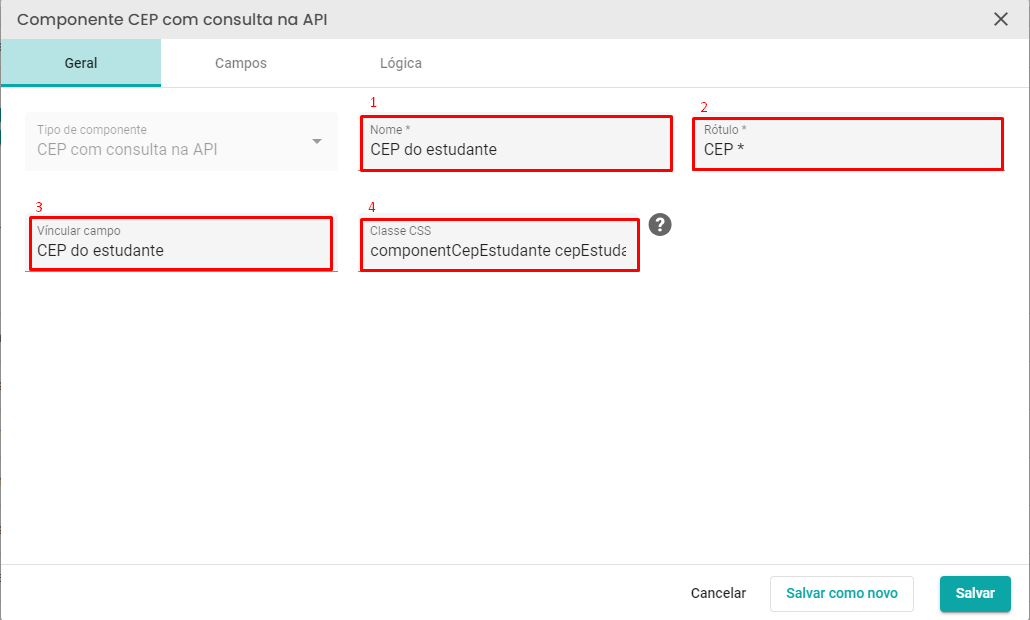The image size is (1030, 620).
Task: Click the dialog title 'Componente CEP com consulta na API'
Action: pos(172,19)
